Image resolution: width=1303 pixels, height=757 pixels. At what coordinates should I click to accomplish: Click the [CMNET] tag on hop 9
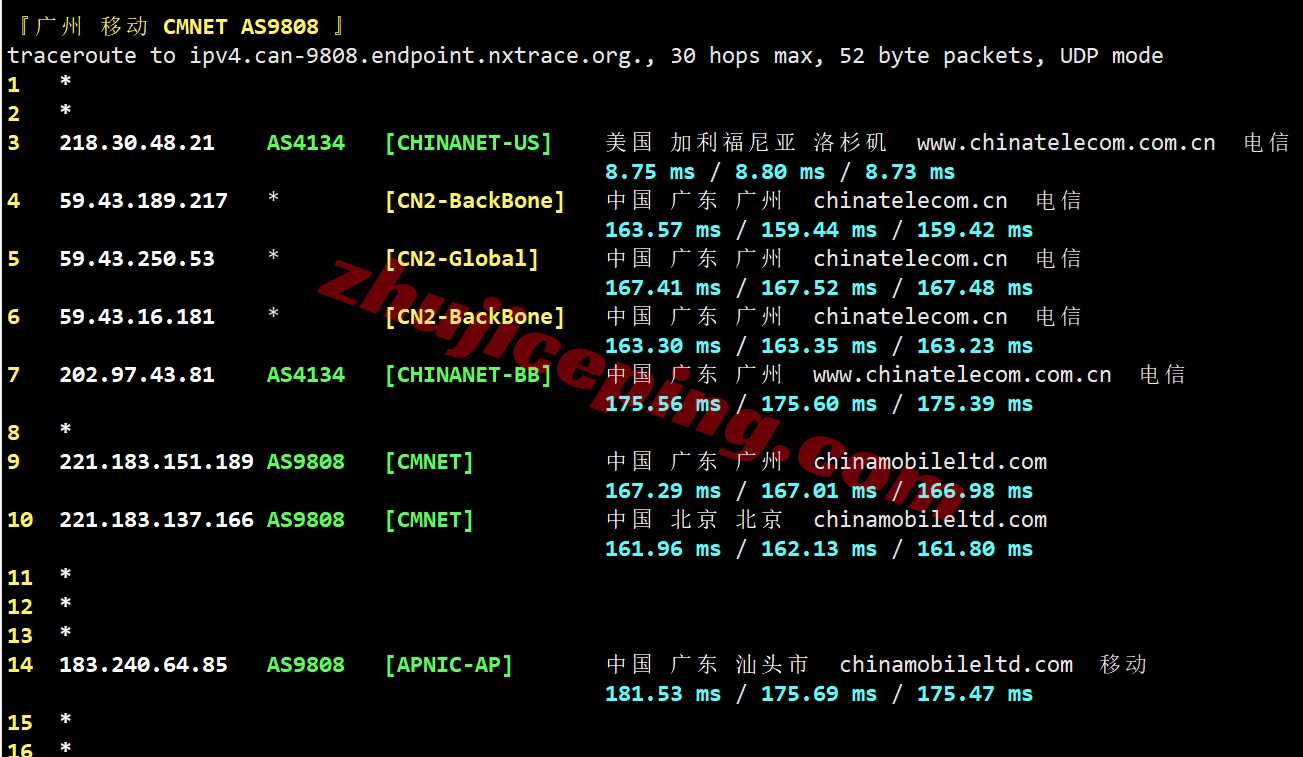tap(429, 462)
